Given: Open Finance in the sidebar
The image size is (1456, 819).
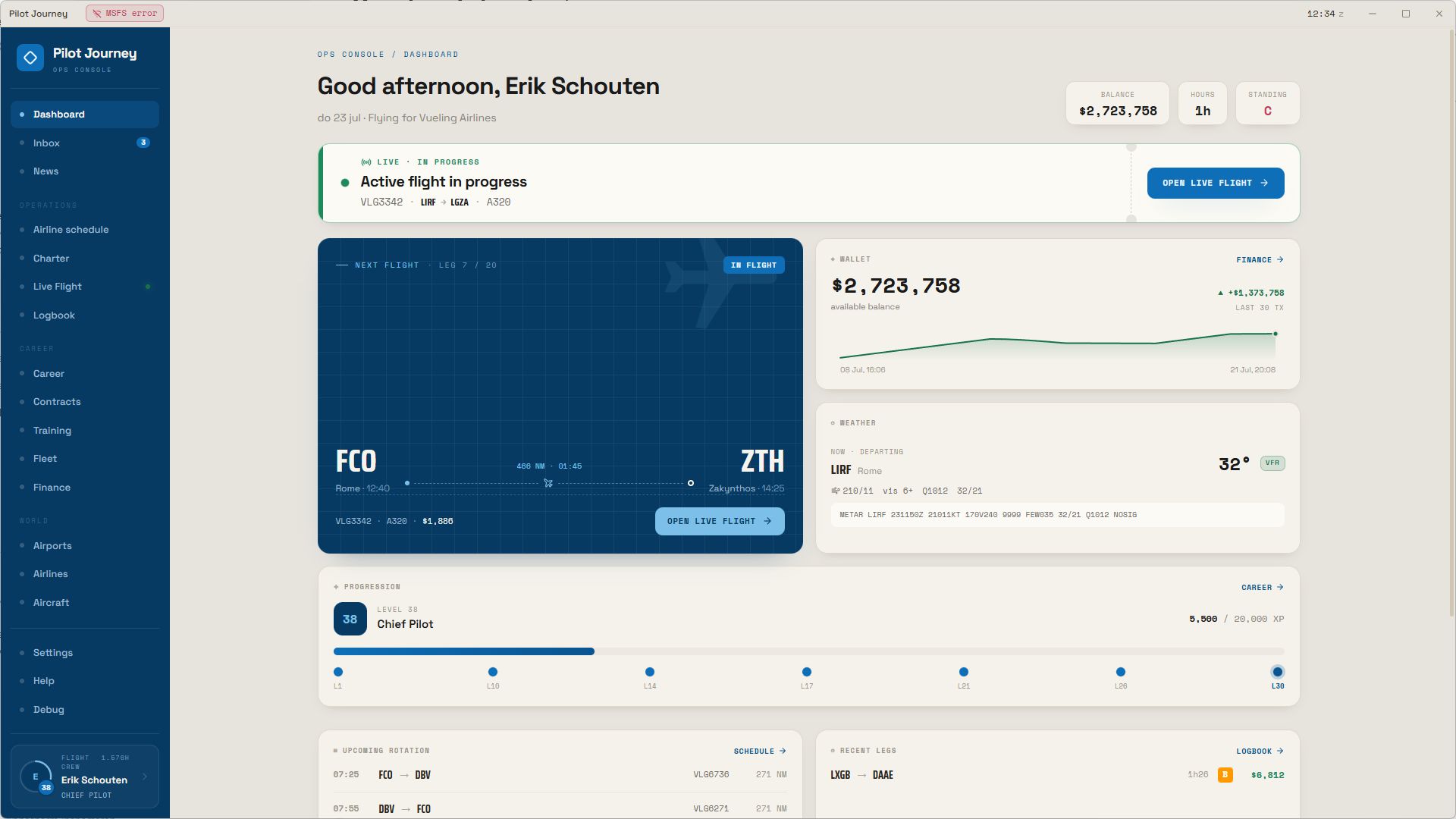Looking at the screenshot, I should tap(85, 488).
